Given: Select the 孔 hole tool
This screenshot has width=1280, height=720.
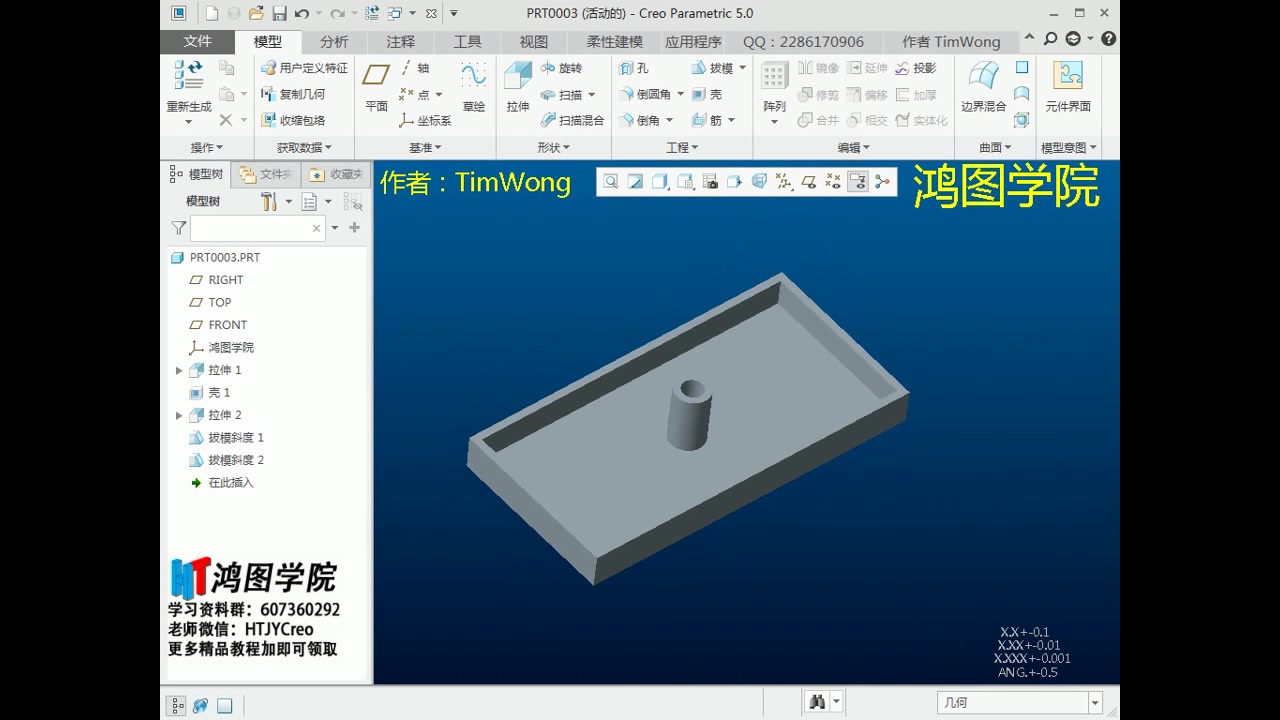Looking at the screenshot, I should click(x=634, y=68).
